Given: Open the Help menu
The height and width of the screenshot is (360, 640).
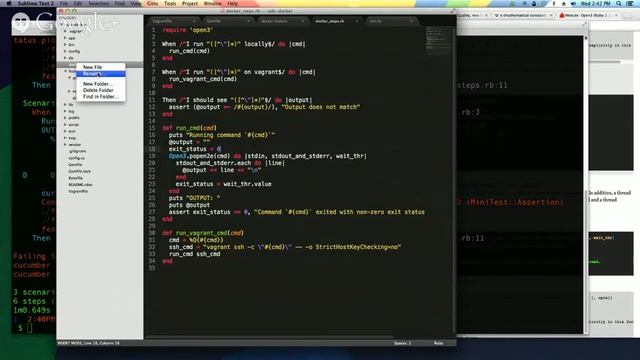Looking at the screenshot, I should [x=233, y=3].
